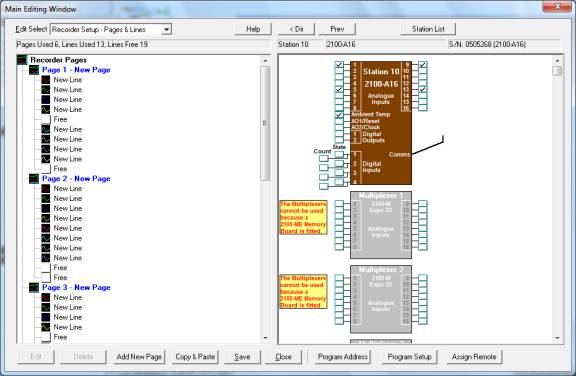
Task: Click the chart icon beside Page 2
Action: coord(34,179)
